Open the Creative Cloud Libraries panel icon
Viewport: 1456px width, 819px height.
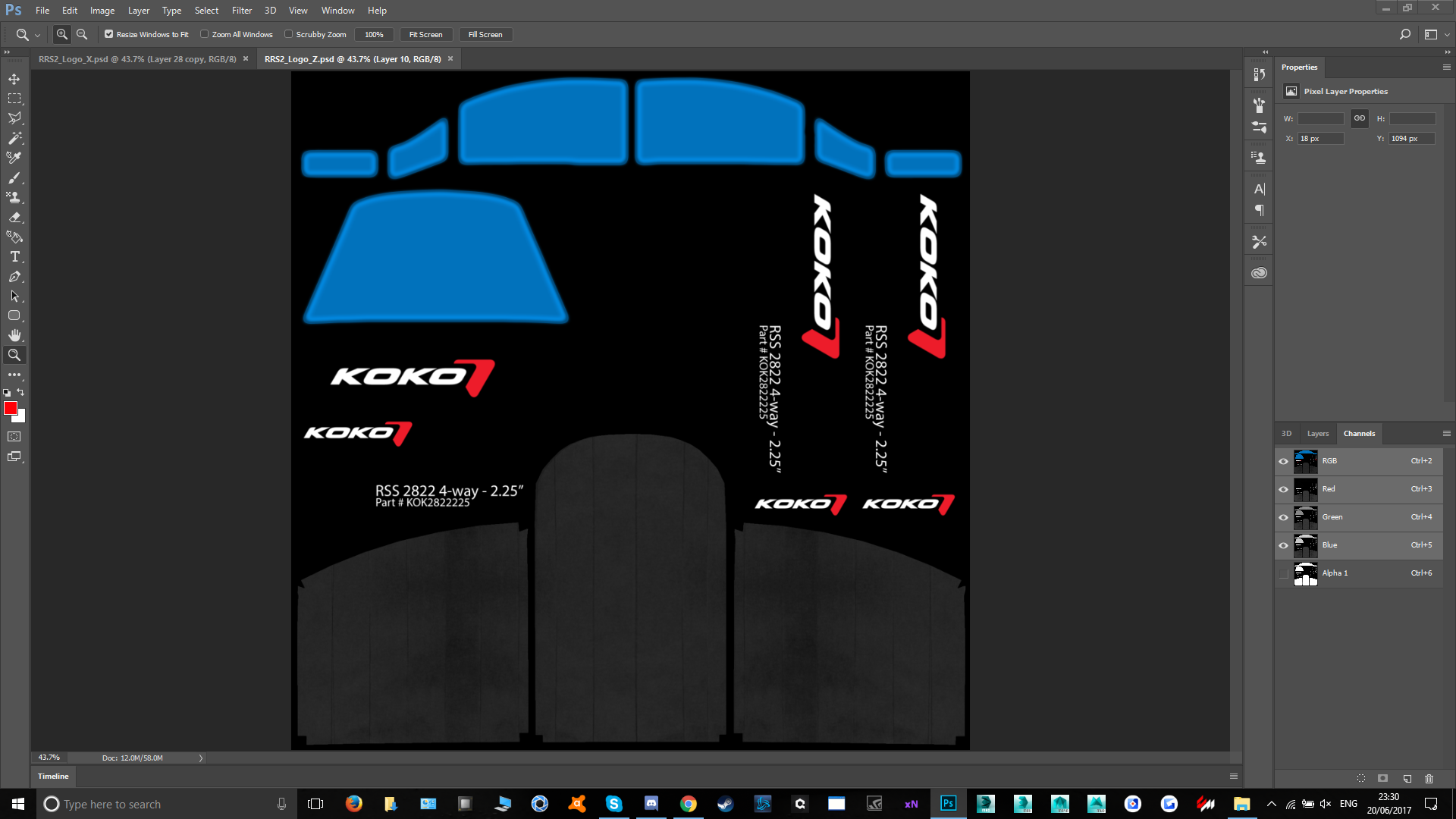[1259, 273]
